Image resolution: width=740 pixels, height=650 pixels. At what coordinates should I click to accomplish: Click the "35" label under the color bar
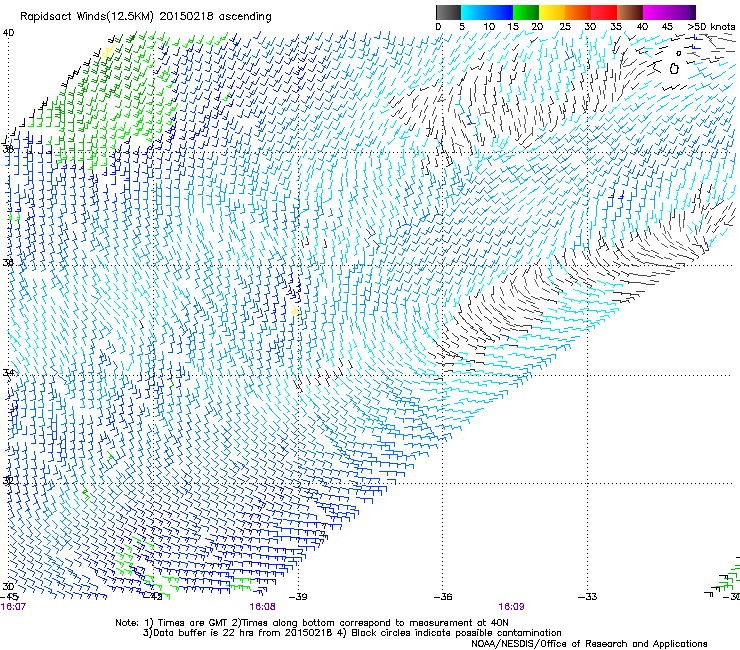(616, 27)
